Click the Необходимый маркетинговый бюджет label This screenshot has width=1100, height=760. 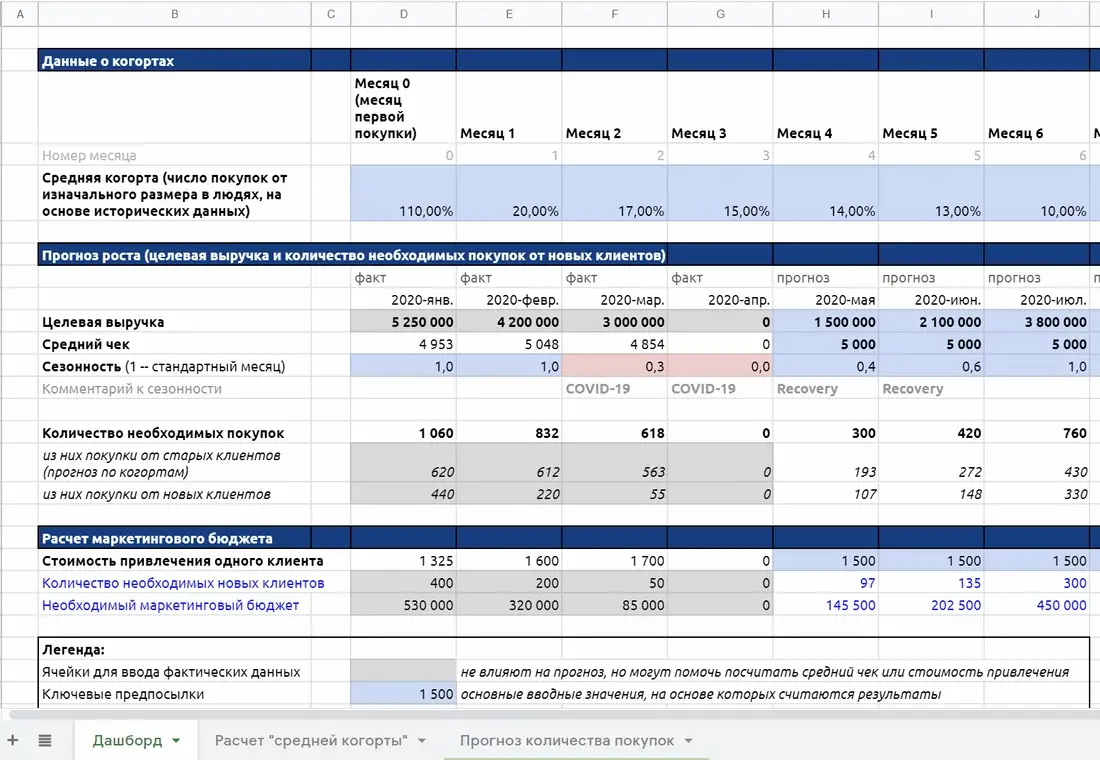(x=170, y=605)
